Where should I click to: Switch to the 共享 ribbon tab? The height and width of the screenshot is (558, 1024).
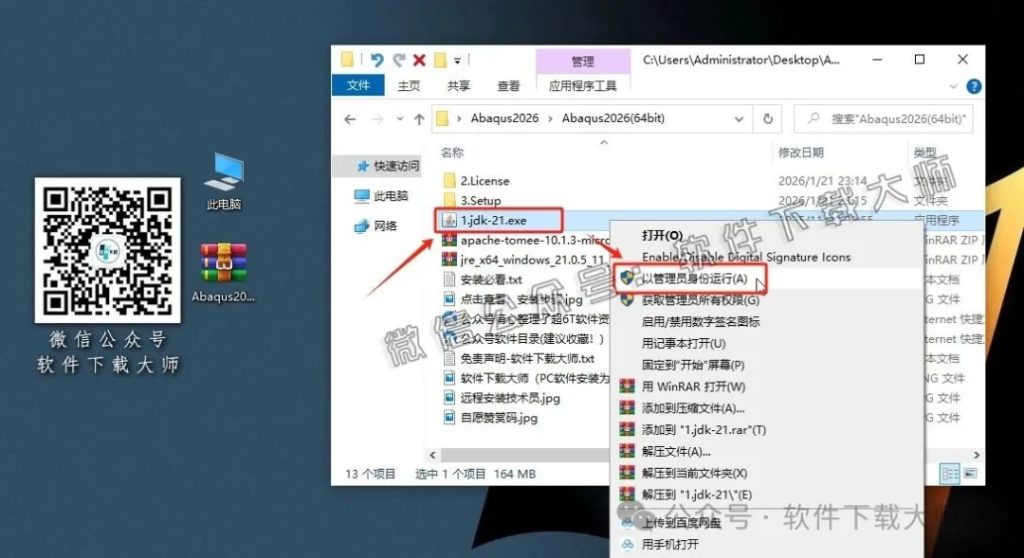[458, 86]
